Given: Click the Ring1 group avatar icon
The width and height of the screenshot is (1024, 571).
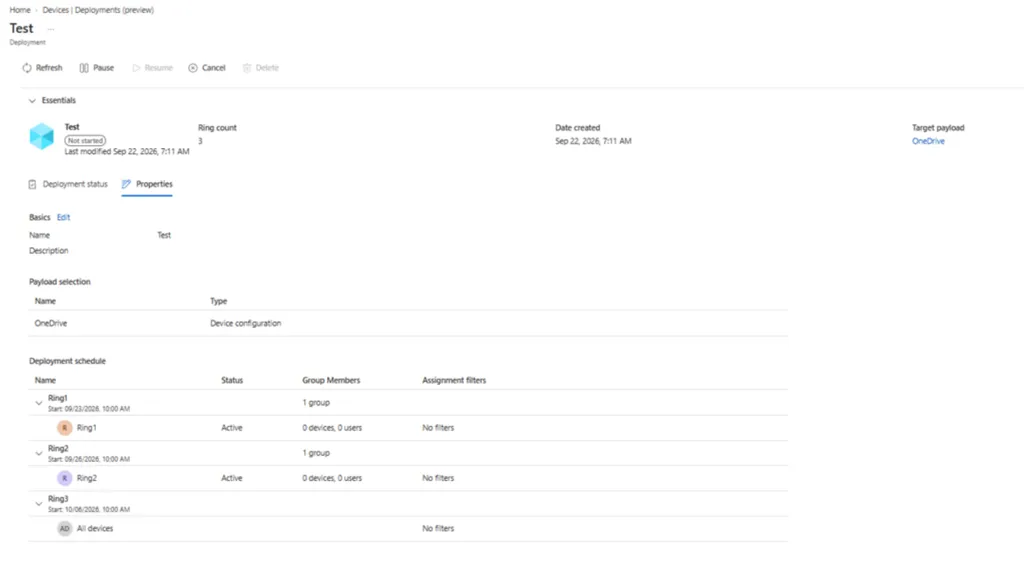Looking at the screenshot, I should tap(65, 428).
